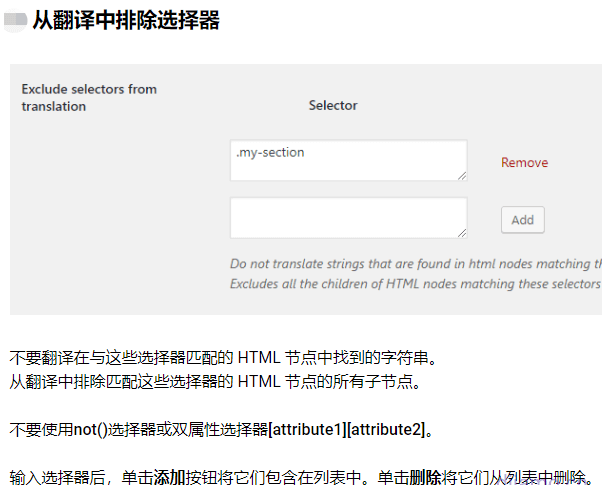The image size is (602, 501).
Task: Click the [attribute1][attribute2] text
Action: click(x=346, y=430)
